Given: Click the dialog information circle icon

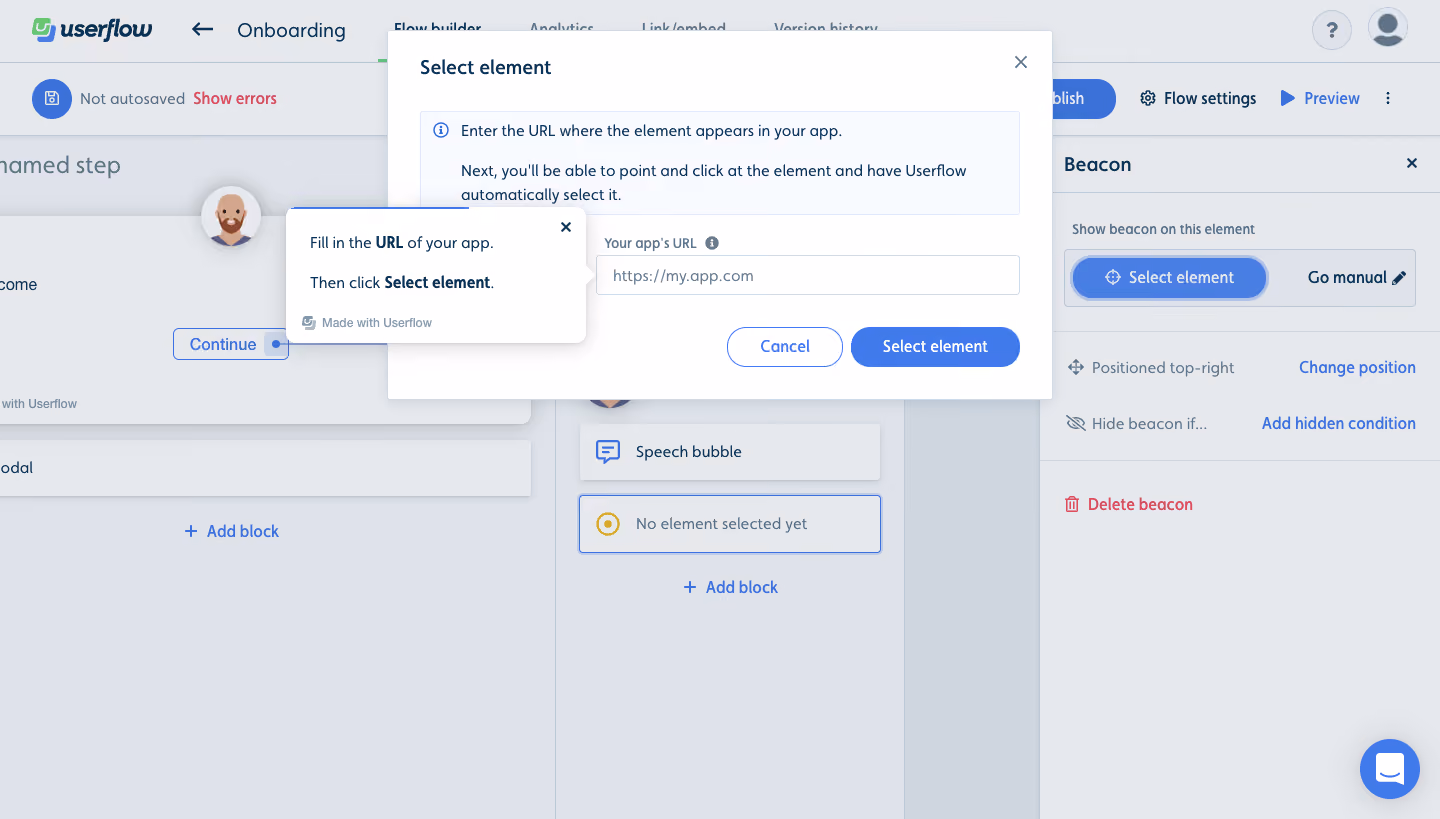Looking at the screenshot, I should coord(441,131).
